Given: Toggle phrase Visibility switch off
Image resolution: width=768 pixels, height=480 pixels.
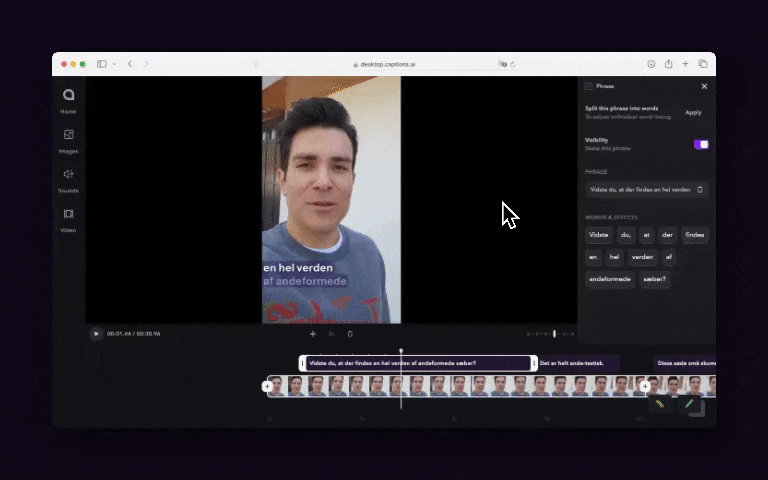Looking at the screenshot, I should click(x=701, y=144).
